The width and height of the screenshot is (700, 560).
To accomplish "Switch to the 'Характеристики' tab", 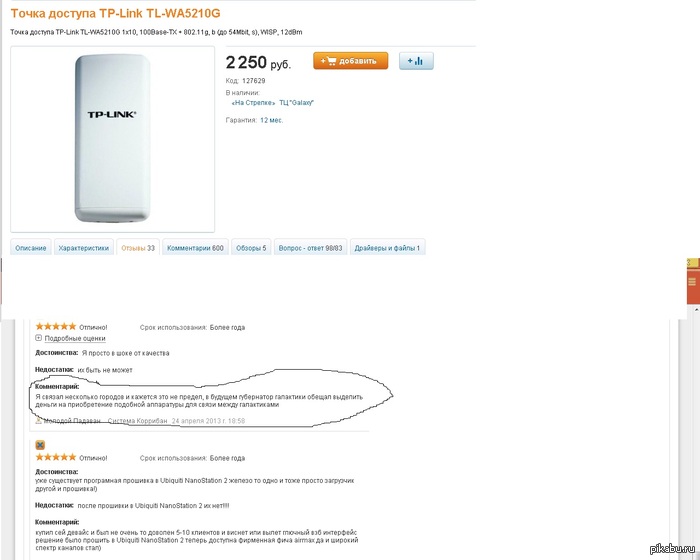I will tap(82, 248).
